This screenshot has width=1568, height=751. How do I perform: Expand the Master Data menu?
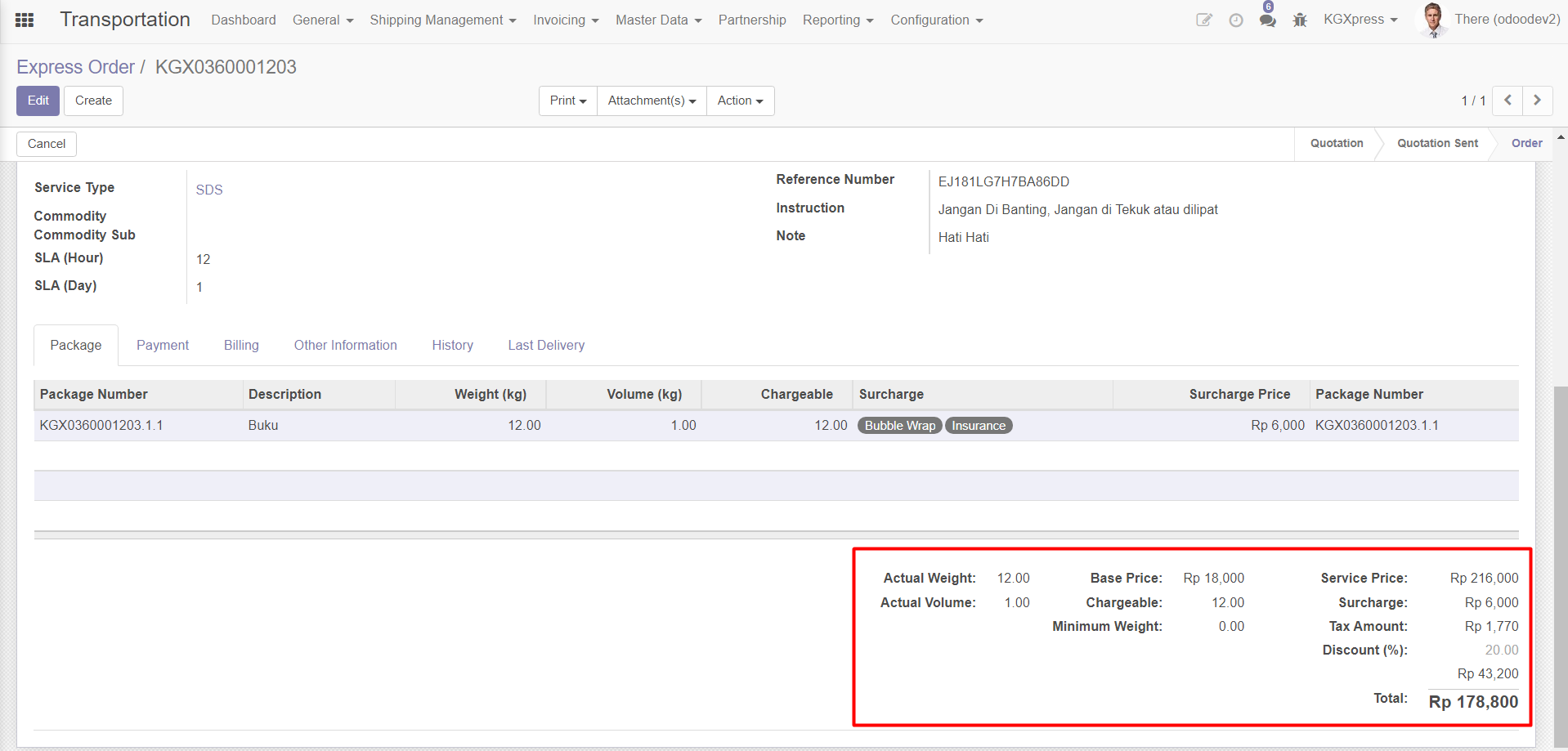(659, 20)
